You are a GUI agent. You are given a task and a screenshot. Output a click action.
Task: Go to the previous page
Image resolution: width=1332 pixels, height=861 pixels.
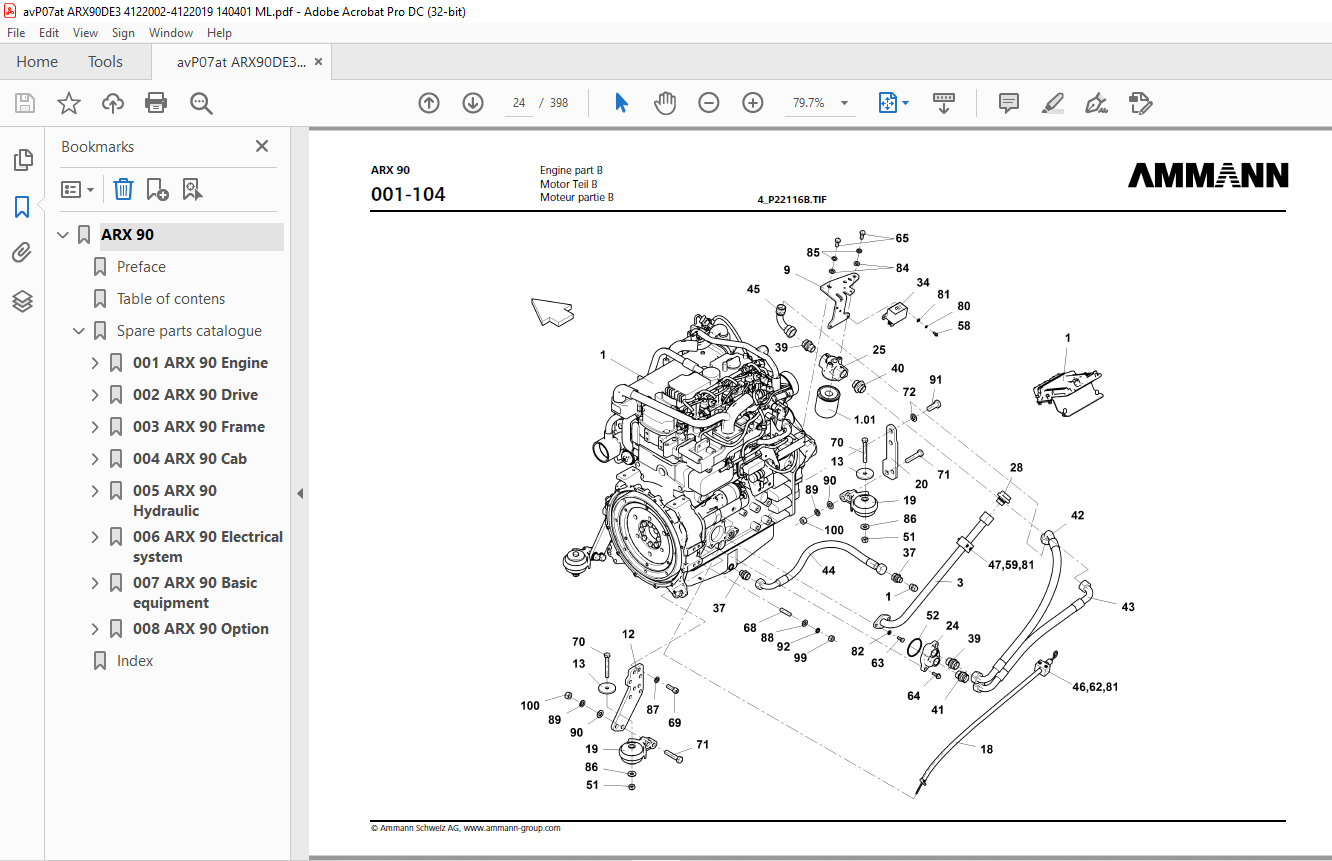pos(429,103)
